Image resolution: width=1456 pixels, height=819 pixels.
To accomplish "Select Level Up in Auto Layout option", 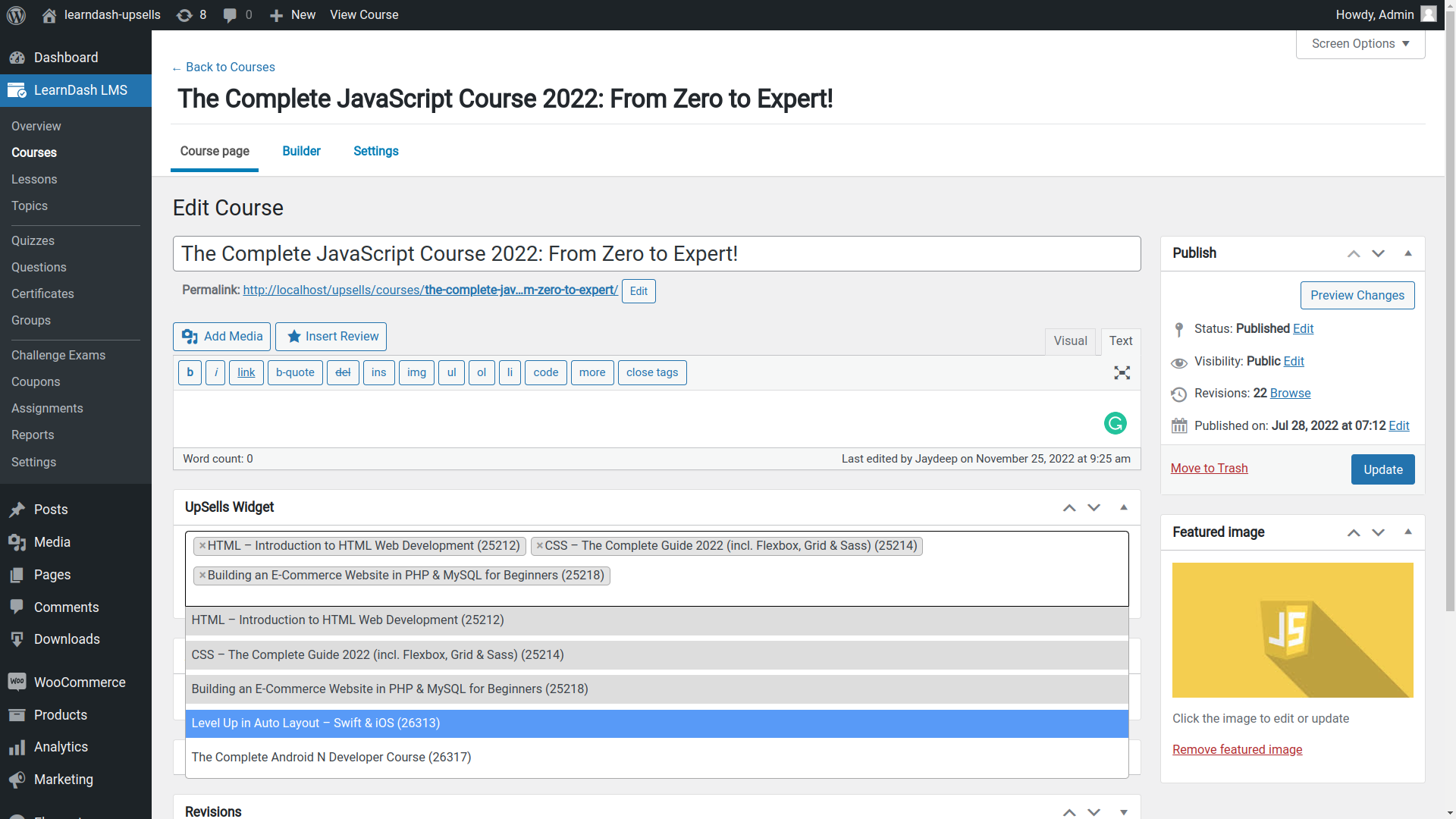I will tap(657, 723).
